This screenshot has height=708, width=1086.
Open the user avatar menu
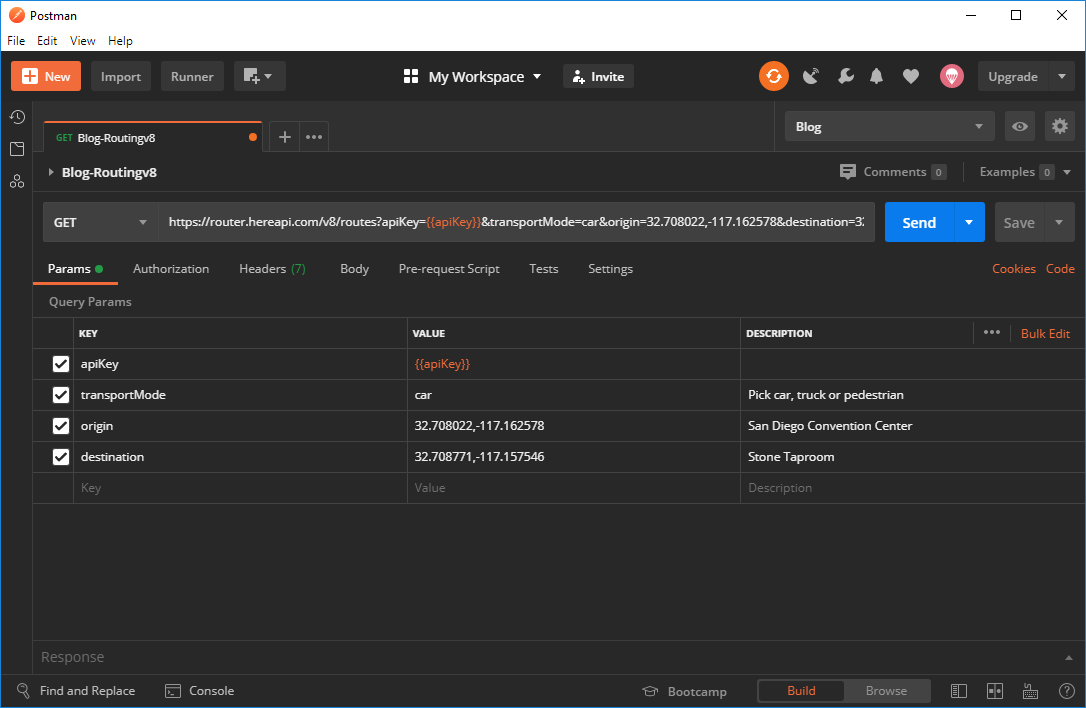952,76
